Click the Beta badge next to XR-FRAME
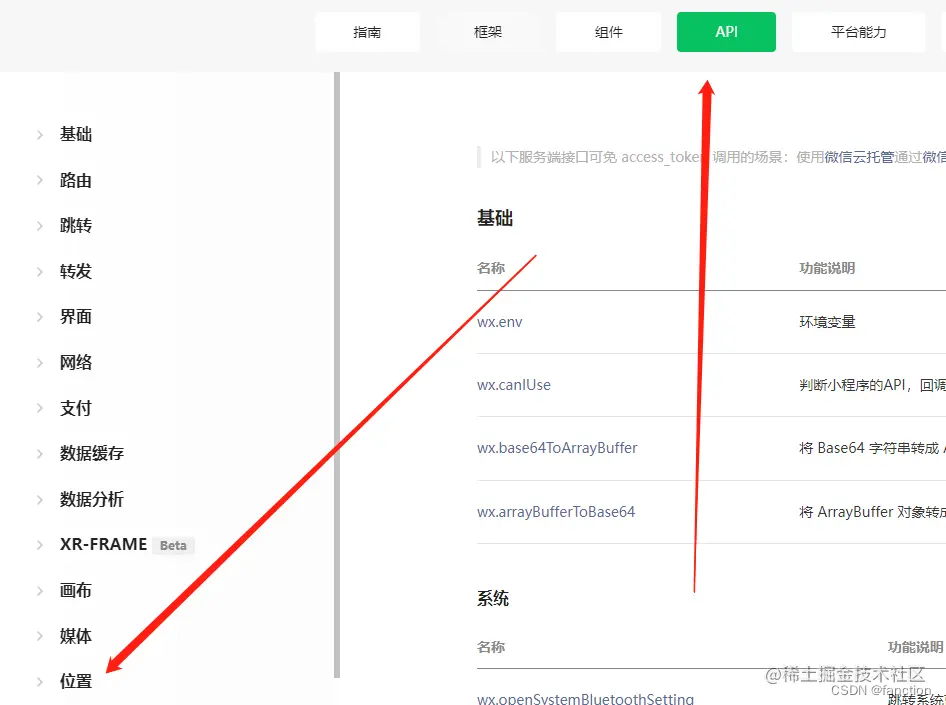Image resolution: width=946 pixels, height=705 pixels. pos(172,546)
